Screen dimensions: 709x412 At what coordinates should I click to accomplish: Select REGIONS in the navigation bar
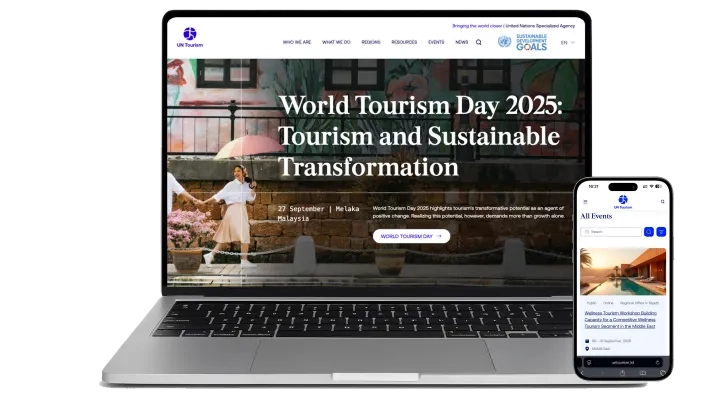click(371, 42)
